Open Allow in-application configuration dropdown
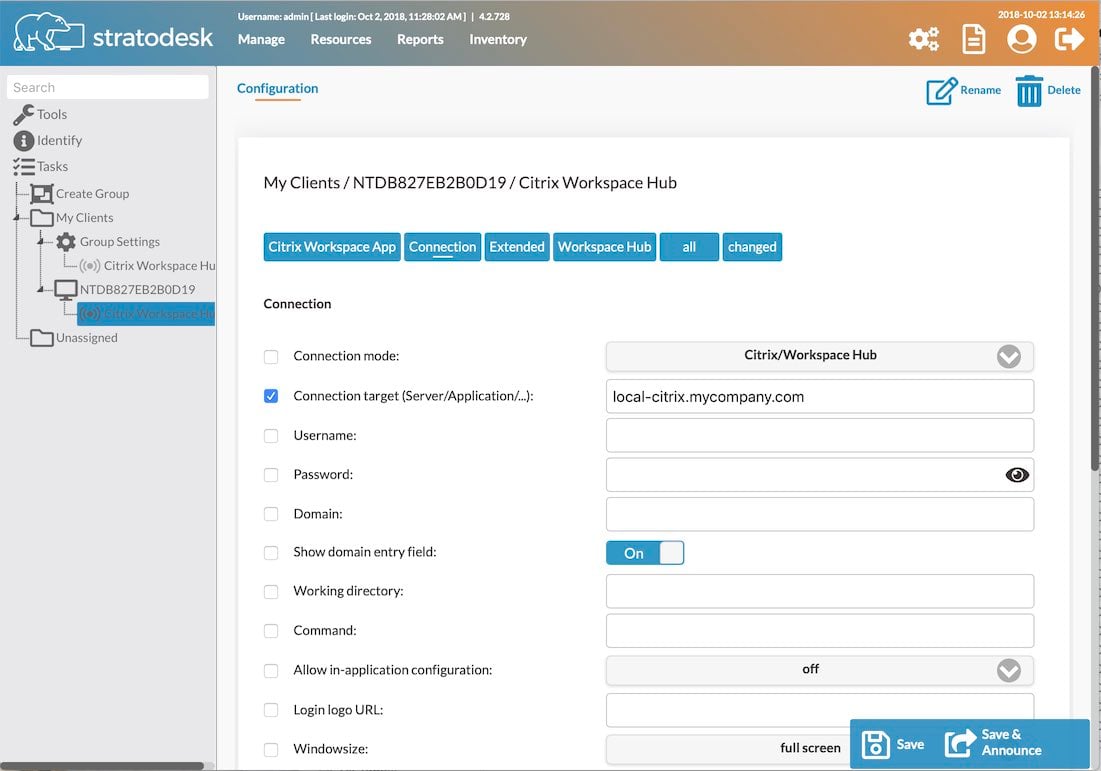Image resolution: width=1101 pixels, height=771 pixels. [819, 671]
